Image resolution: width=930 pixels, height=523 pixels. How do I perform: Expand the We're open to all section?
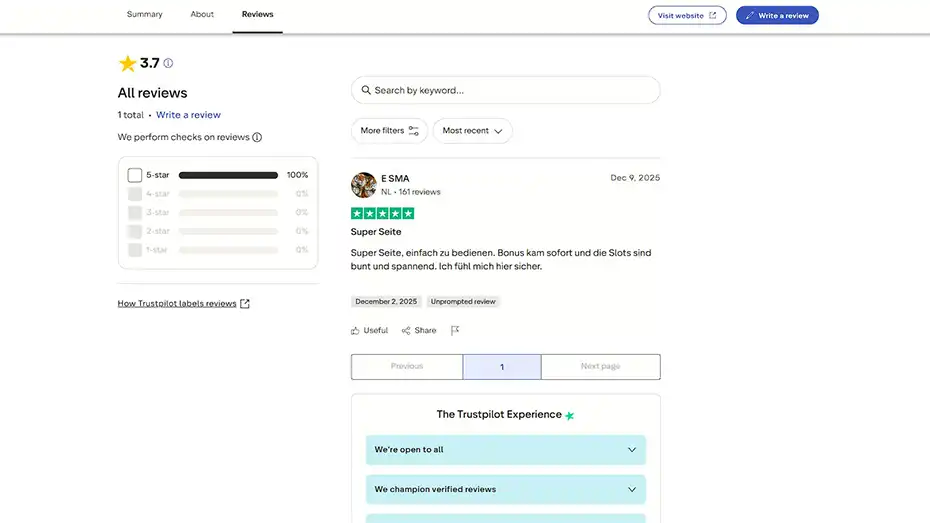tap(505, 450)
